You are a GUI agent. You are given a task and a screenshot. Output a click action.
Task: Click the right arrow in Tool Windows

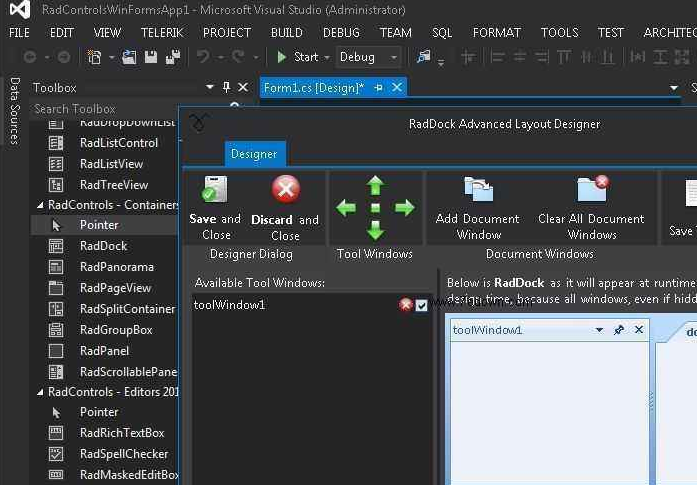click(405, 208)
